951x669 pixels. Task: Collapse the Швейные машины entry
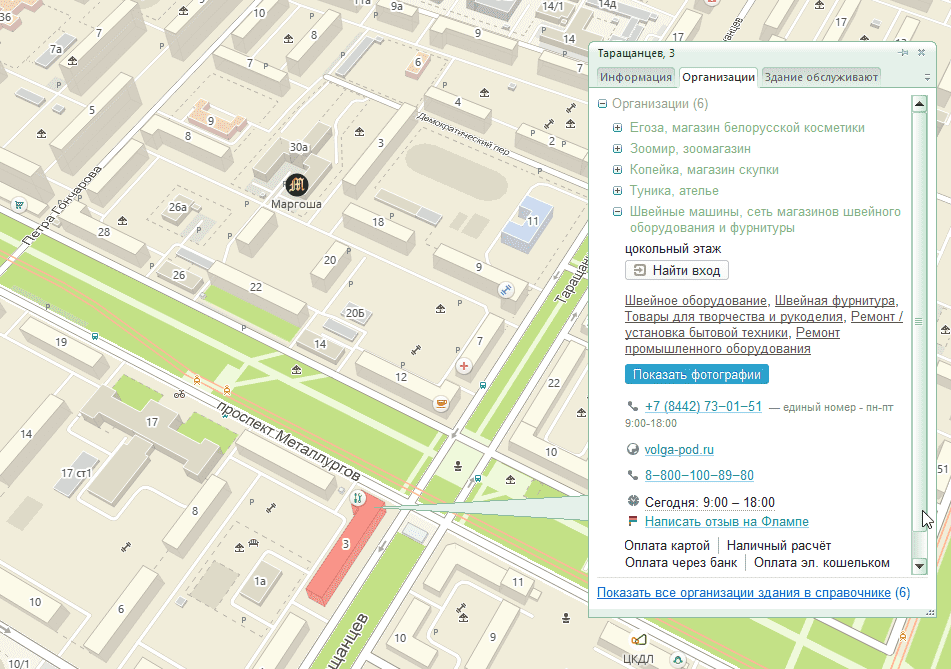point(618,212)
